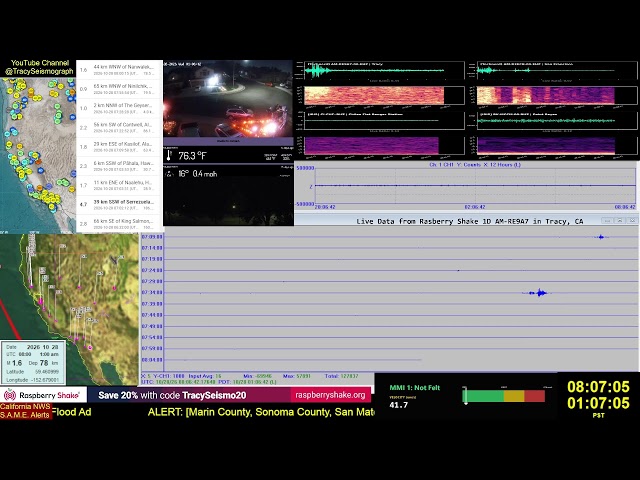This screenshot has width=640, height=480.
Task: Click the Tracy station orange spectrogram
Action: pyautogui.click(x=374, y=96)
